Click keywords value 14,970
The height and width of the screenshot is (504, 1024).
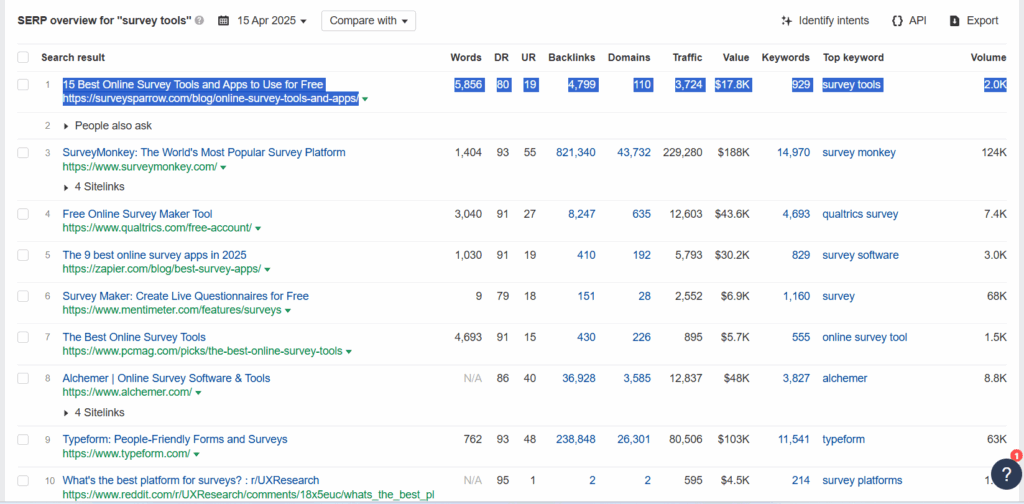pos(793,152)
